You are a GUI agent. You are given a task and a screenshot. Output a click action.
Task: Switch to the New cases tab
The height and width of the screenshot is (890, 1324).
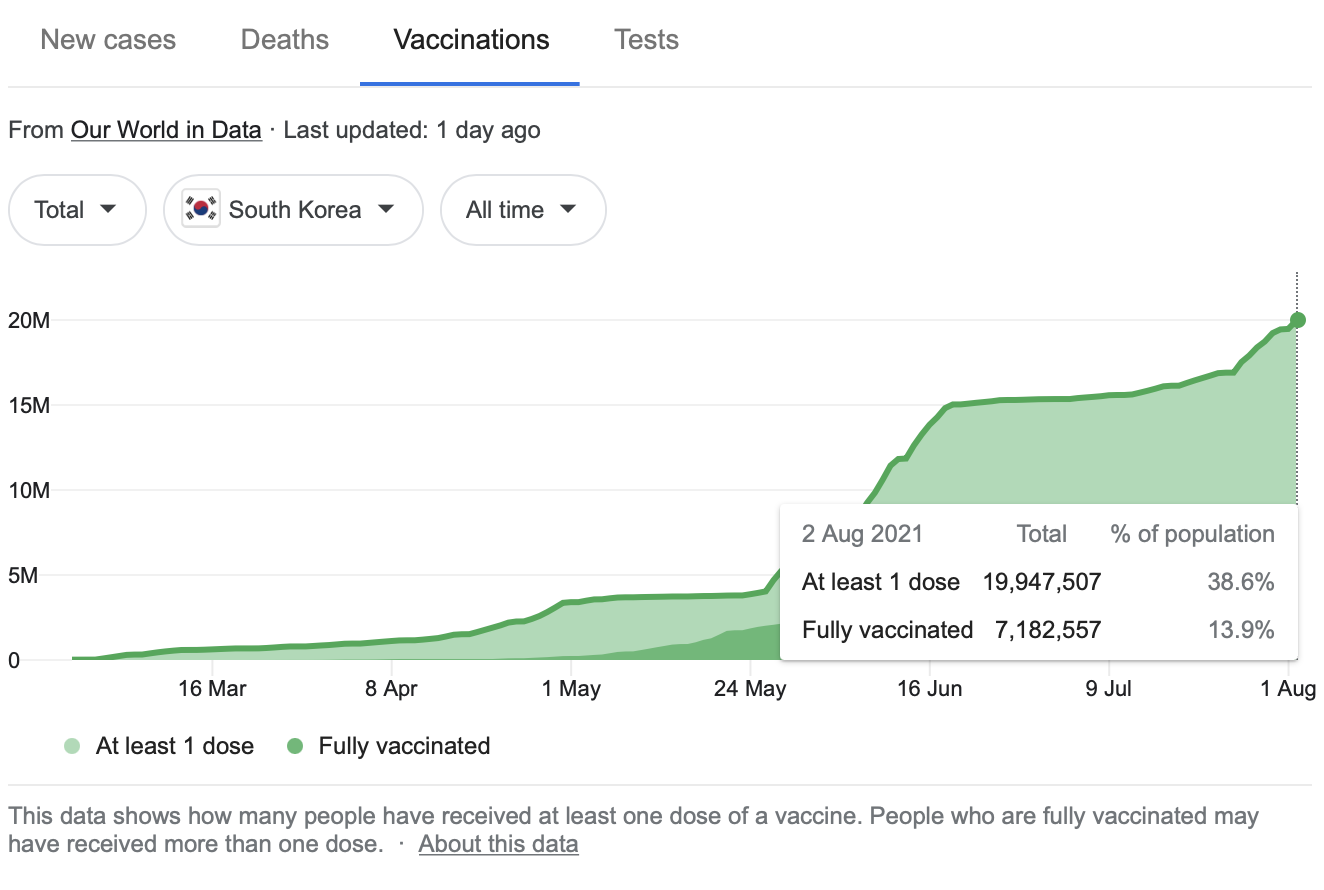(x=108, y=40)
